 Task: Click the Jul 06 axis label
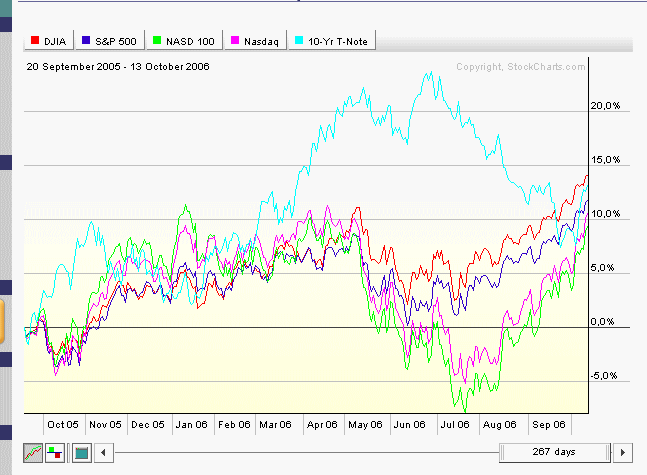455,425
